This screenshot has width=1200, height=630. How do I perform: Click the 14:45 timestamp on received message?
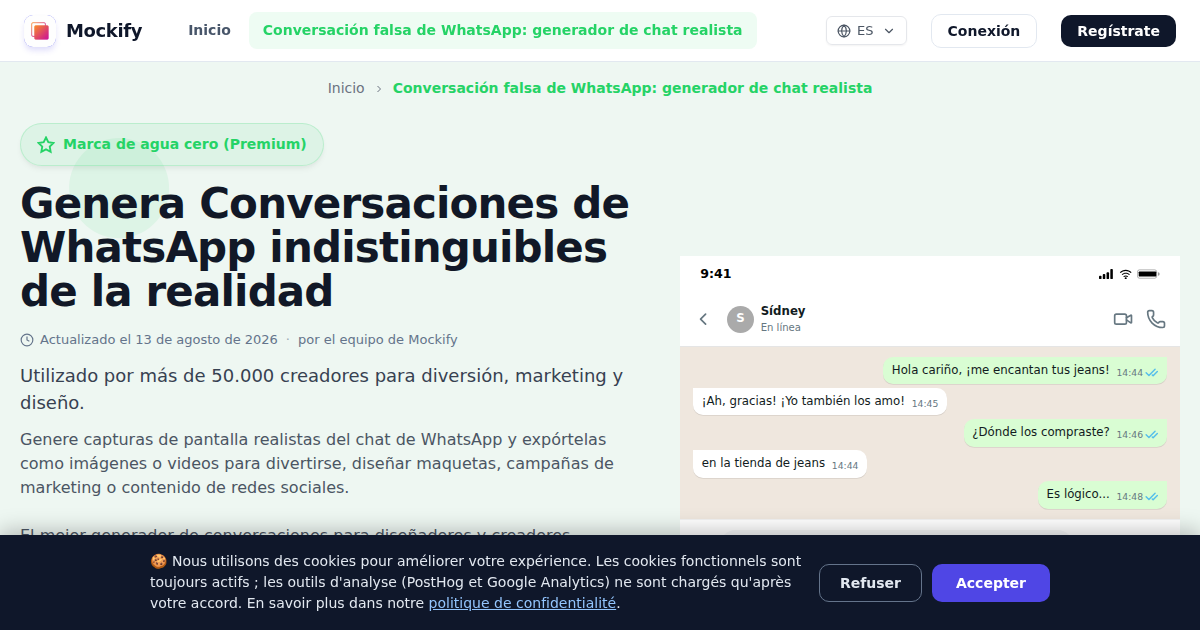tap(925, 404)
